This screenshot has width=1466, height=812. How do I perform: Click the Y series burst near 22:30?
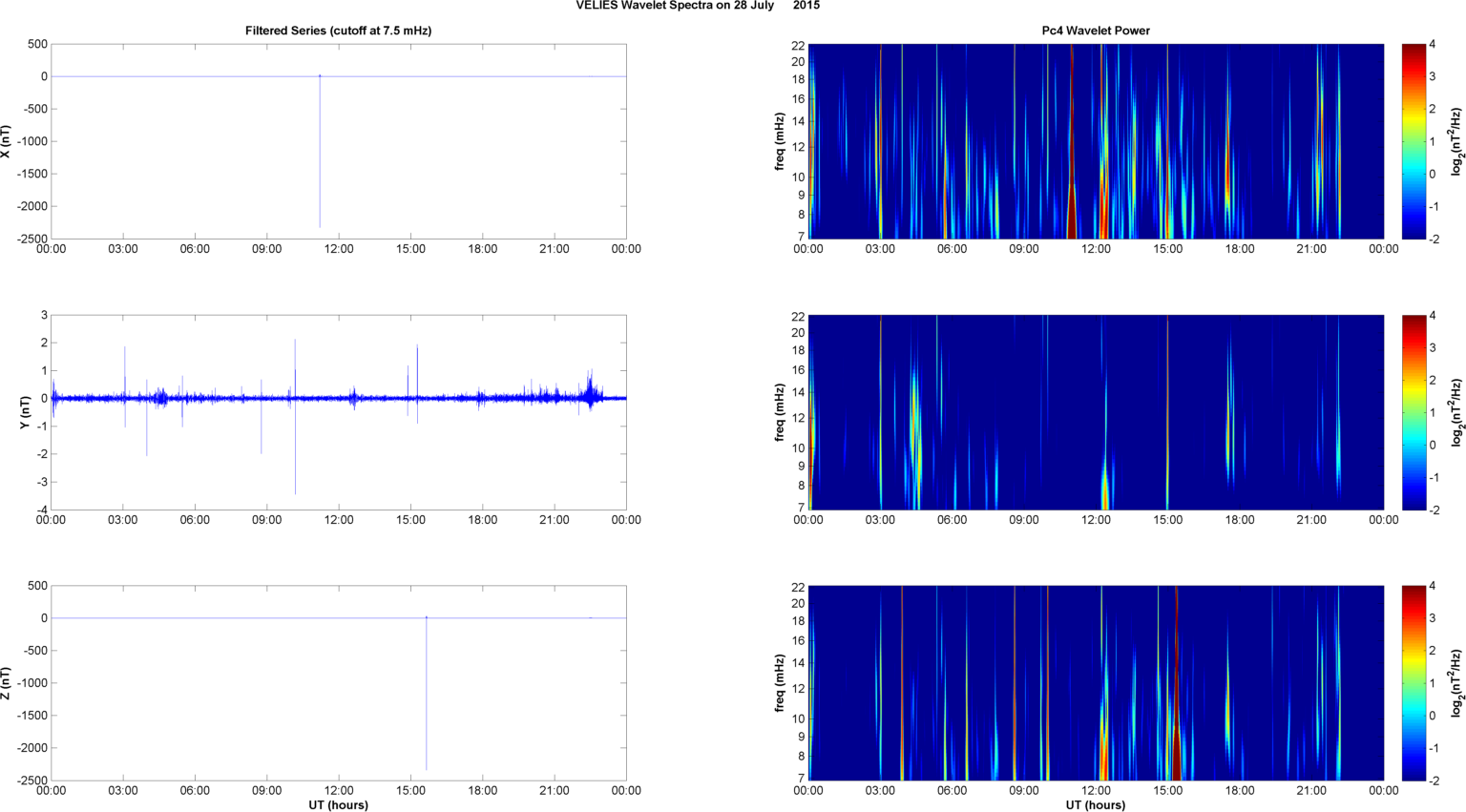[591, 393]
